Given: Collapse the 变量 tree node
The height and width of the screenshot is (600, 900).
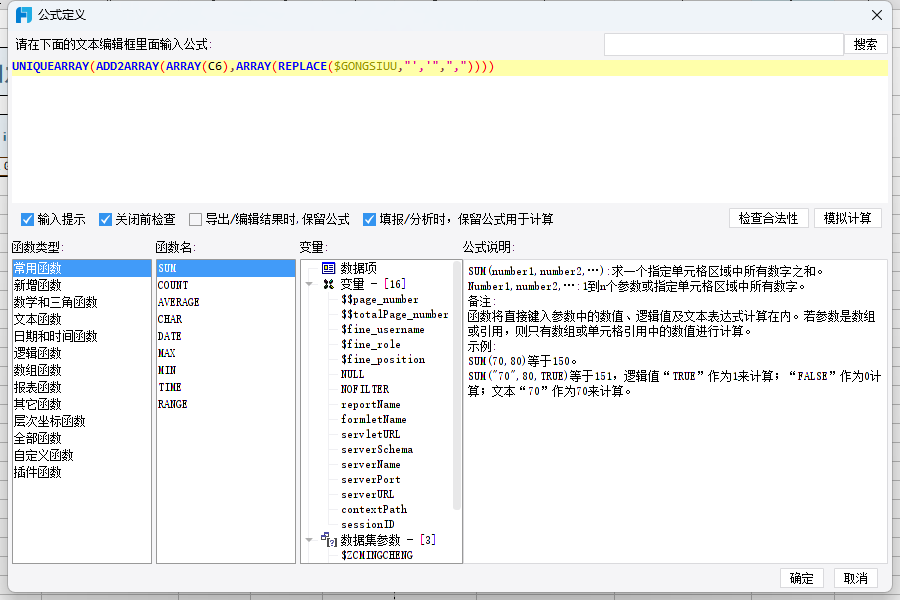Looking at the screenshot, I should (x=309, y=284).
